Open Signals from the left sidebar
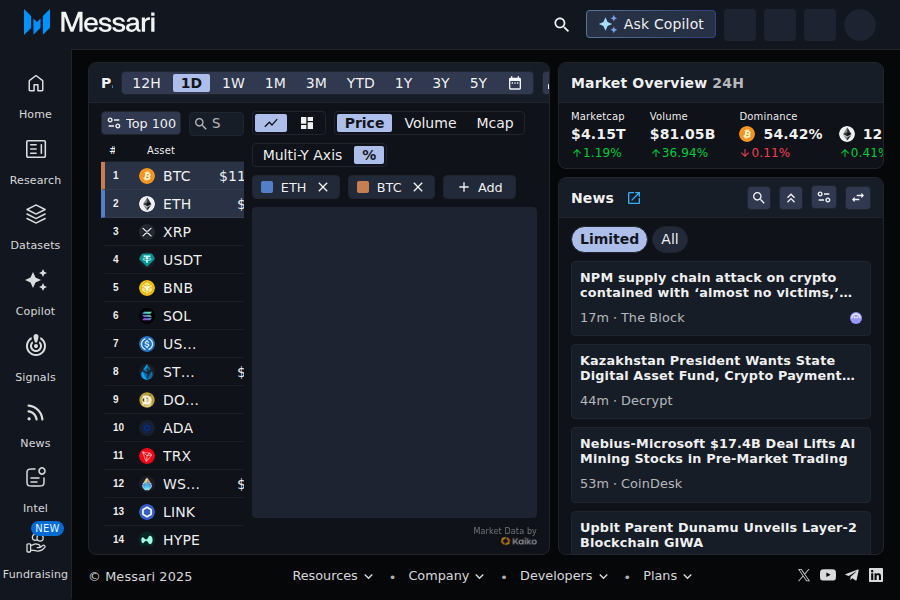Screen dimensions: 900x600 click(x=35, y=357)
